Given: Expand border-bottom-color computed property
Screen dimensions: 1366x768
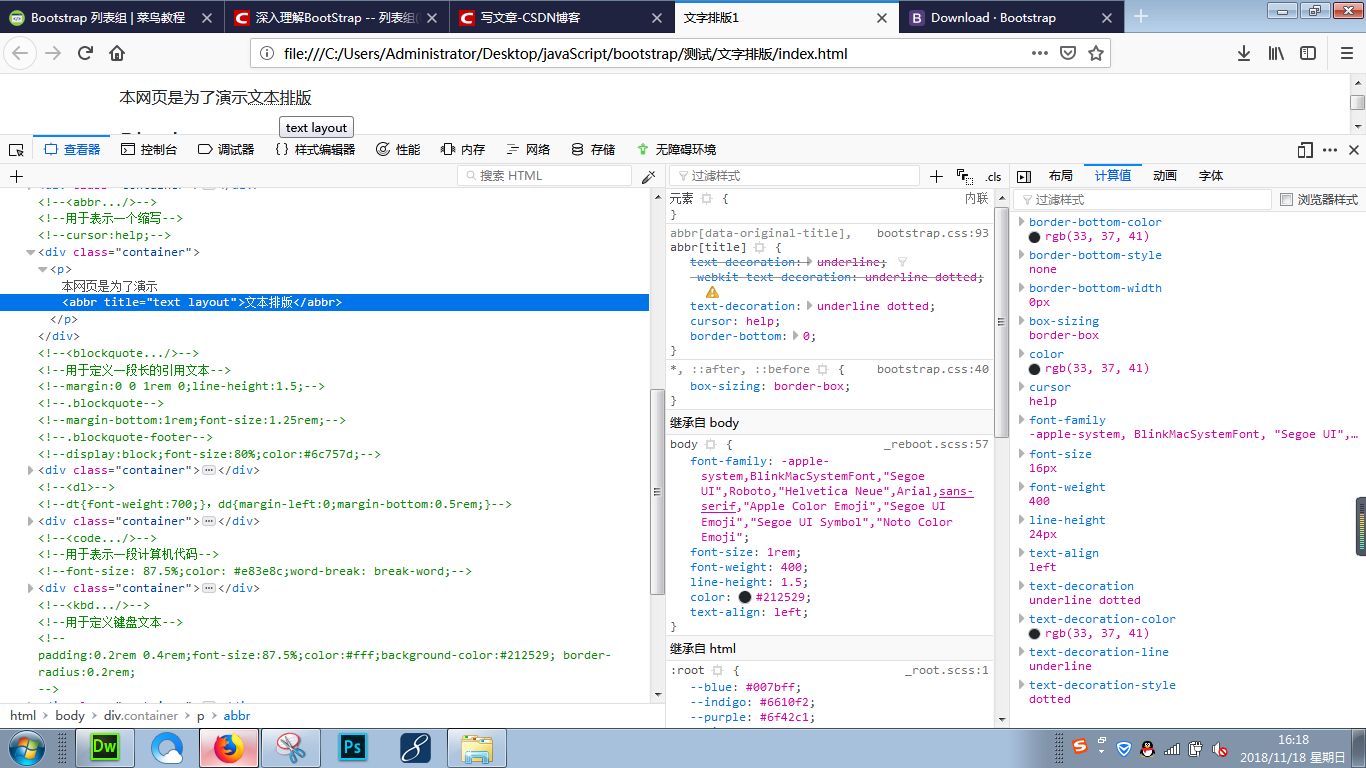Looking at the screenshot, I should [1021, 222].
